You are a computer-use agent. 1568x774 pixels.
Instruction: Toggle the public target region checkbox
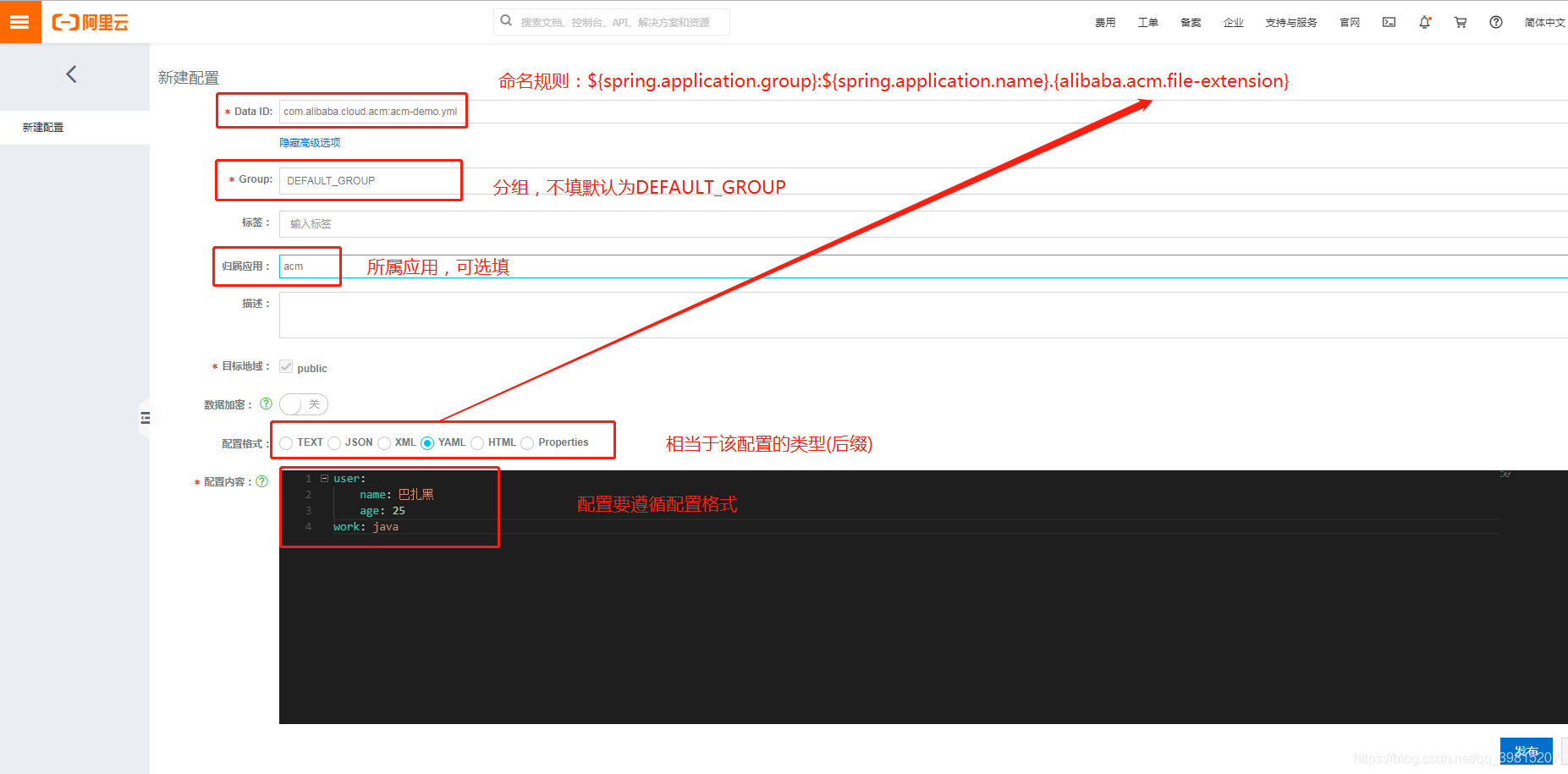pos(286,367)
